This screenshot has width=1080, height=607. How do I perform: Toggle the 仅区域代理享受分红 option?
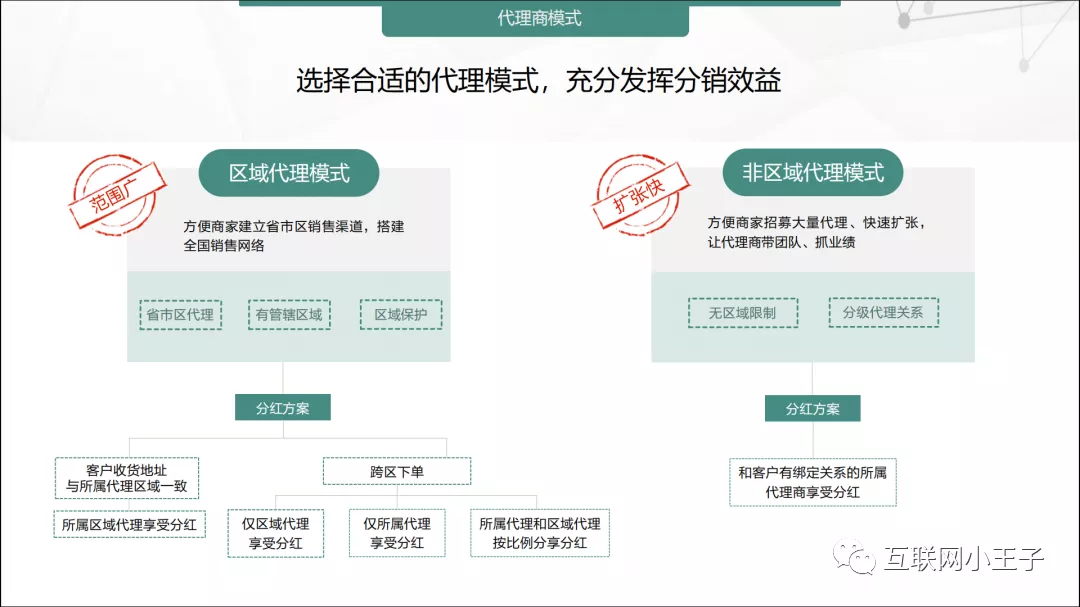276,533
